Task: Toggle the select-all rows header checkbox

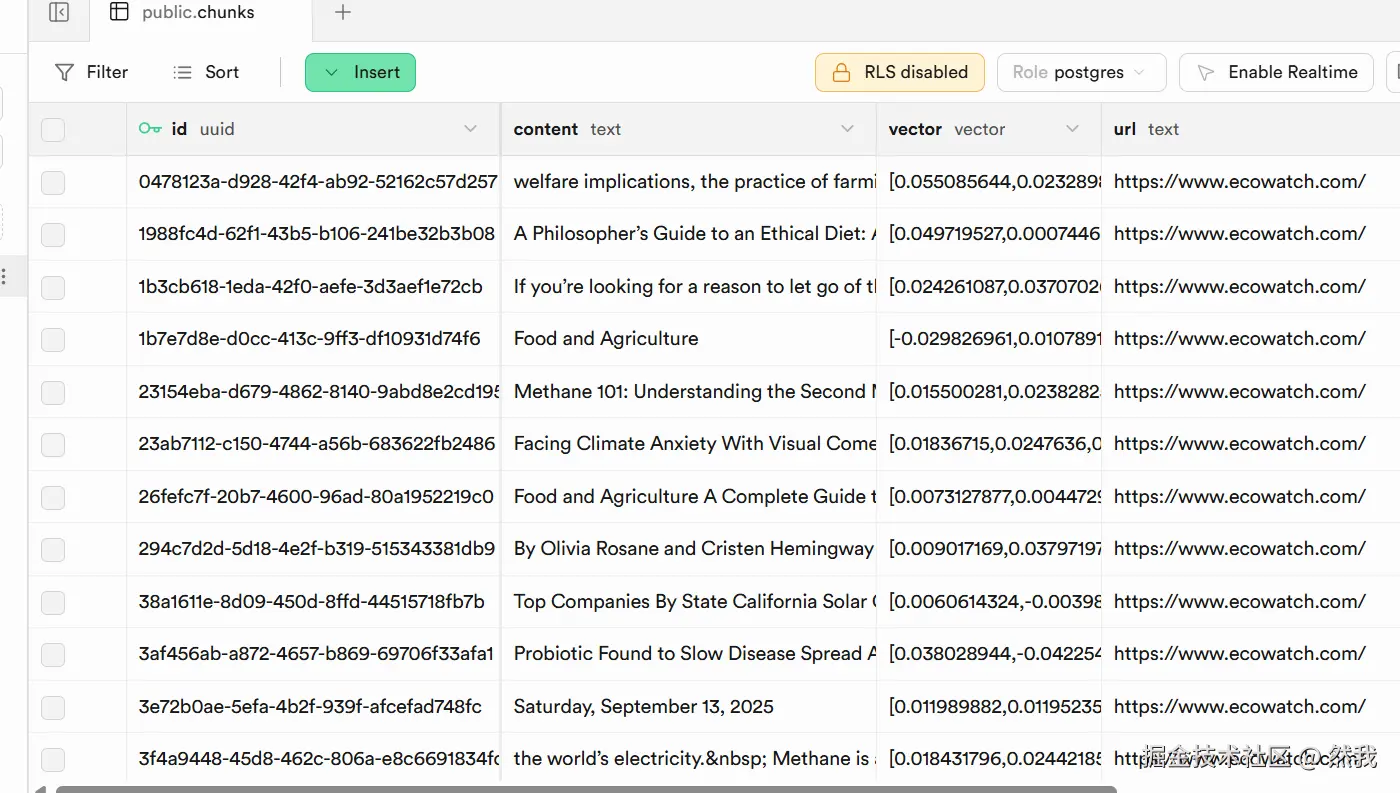Action: (x=53, y=130)
